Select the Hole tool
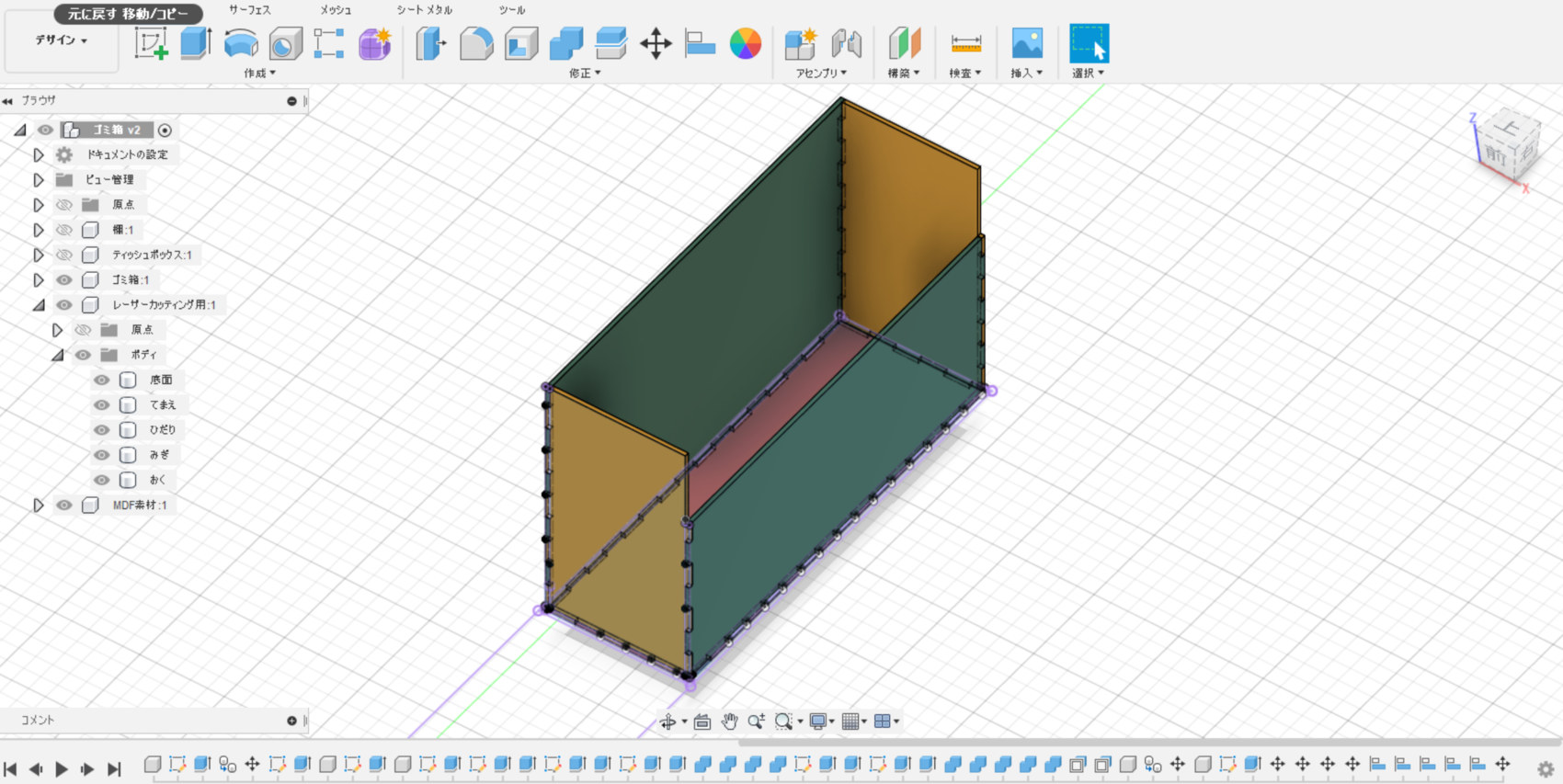 click(285, 43)
